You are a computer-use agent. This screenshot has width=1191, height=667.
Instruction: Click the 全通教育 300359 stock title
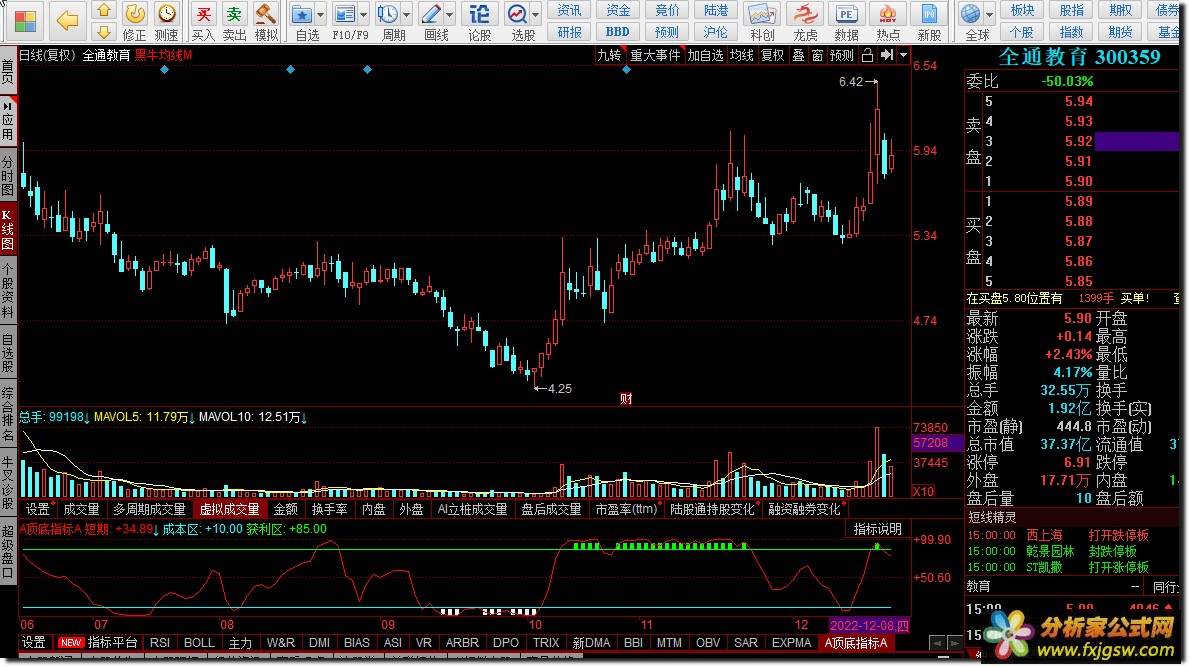1079,57
